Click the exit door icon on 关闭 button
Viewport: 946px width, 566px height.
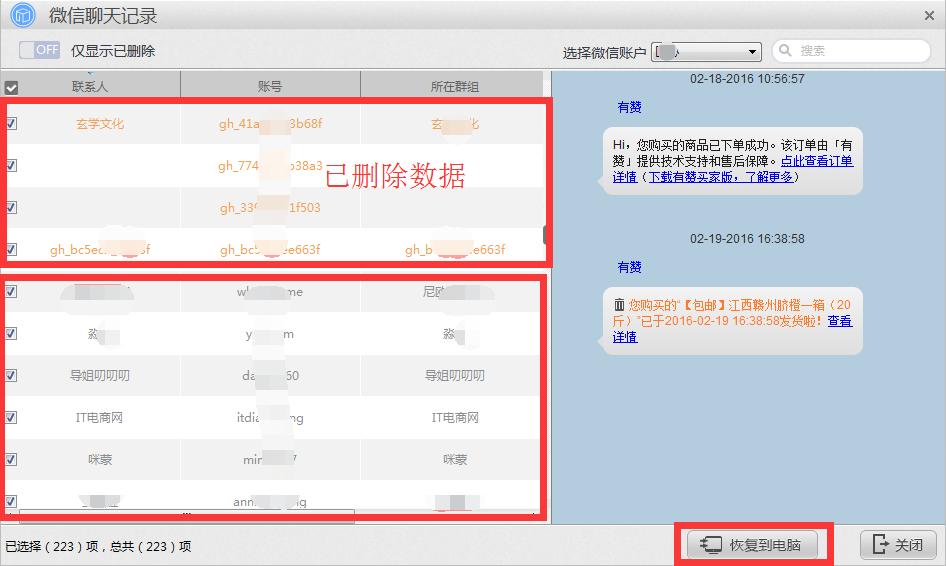pos(880,544)
